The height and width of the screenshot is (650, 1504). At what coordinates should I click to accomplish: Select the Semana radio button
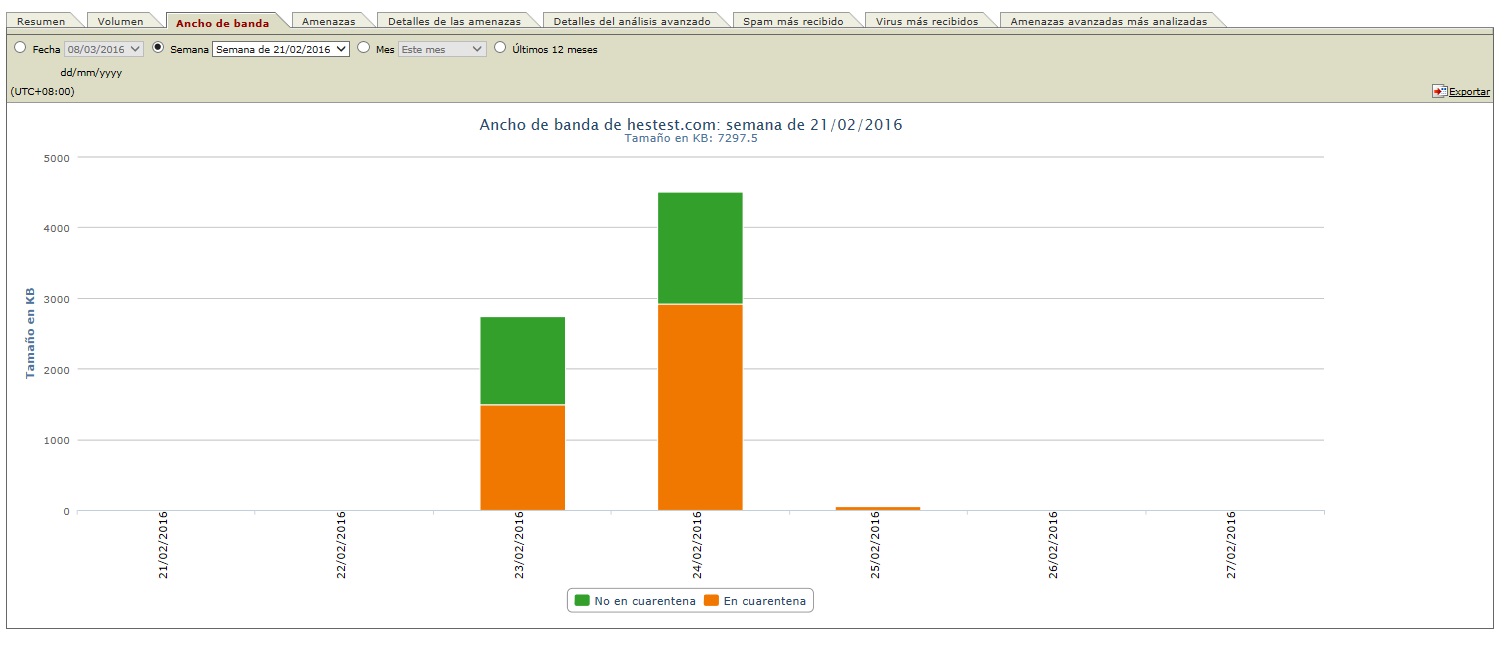158,47
